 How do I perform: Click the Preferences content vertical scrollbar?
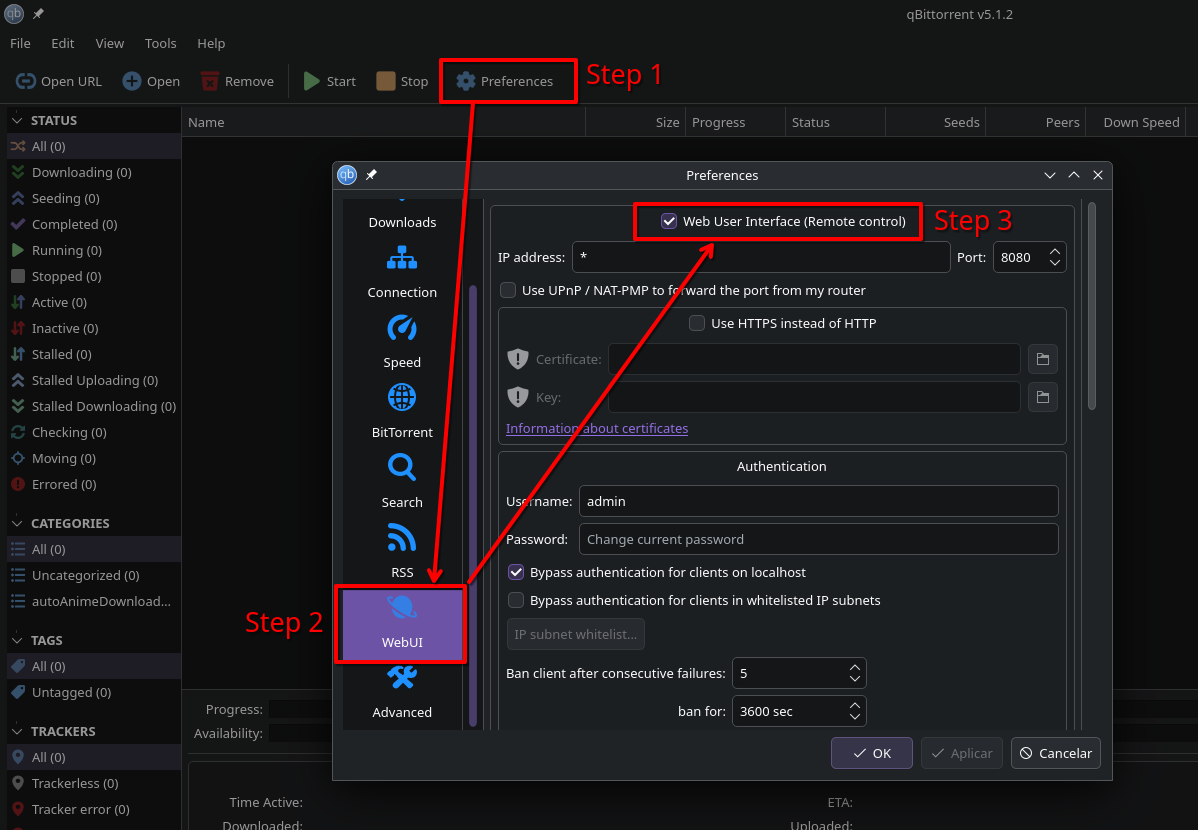pos(1091,306)
